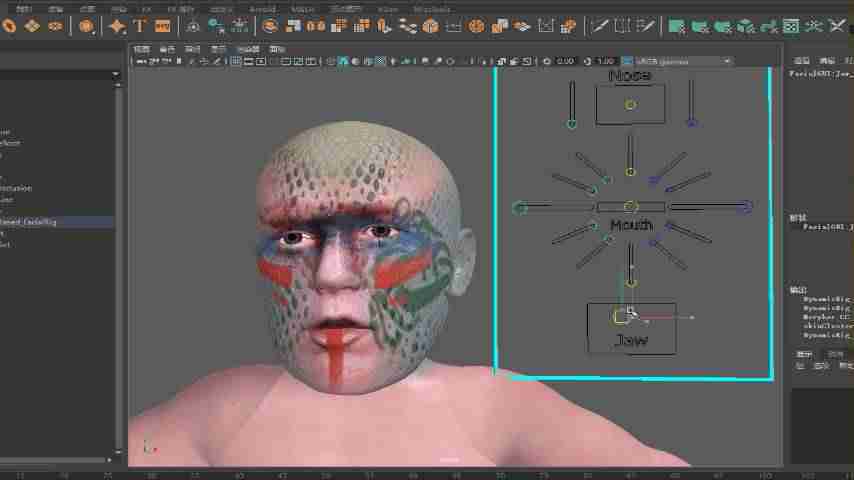Click the orange disc primitive shelf icon
This screenshot has height=480, width=854.
55,26
